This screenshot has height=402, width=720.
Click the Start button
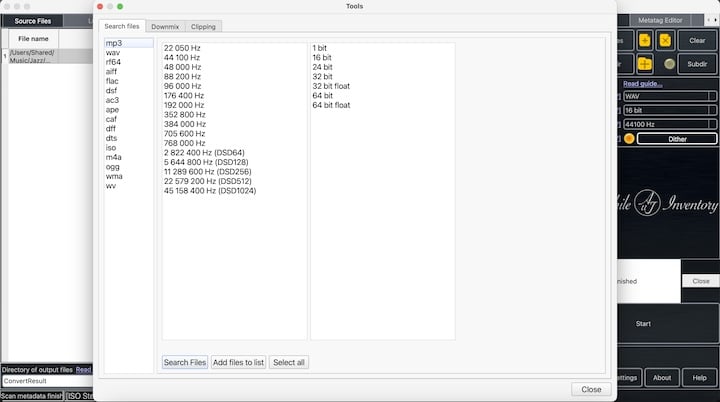[x=643, y=323]
